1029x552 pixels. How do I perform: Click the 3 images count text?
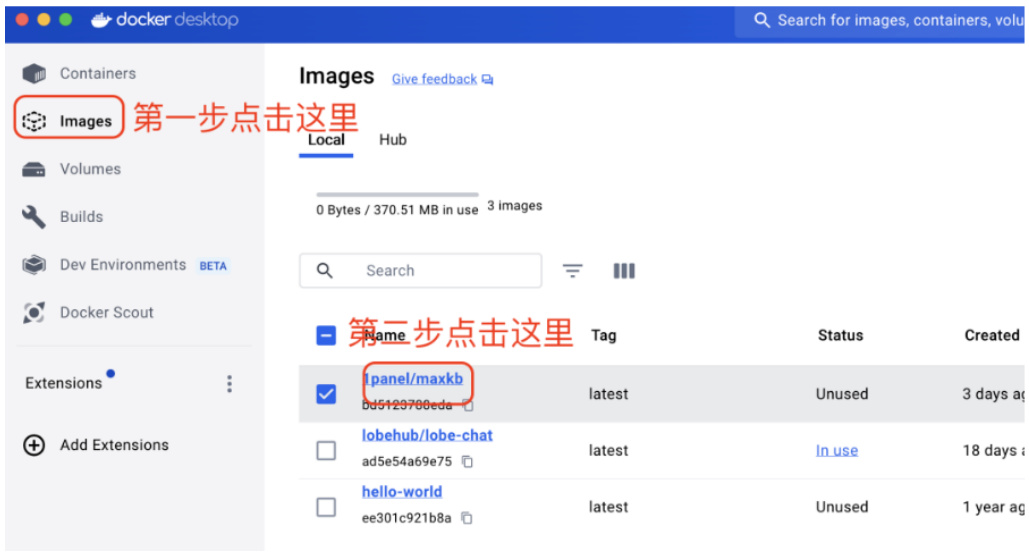point(514,206)
